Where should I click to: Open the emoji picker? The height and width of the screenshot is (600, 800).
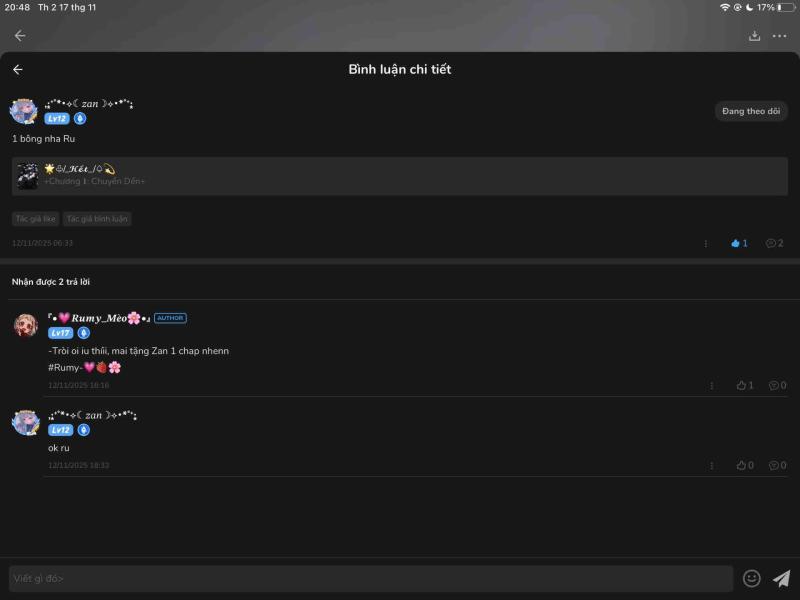(752, 578)
